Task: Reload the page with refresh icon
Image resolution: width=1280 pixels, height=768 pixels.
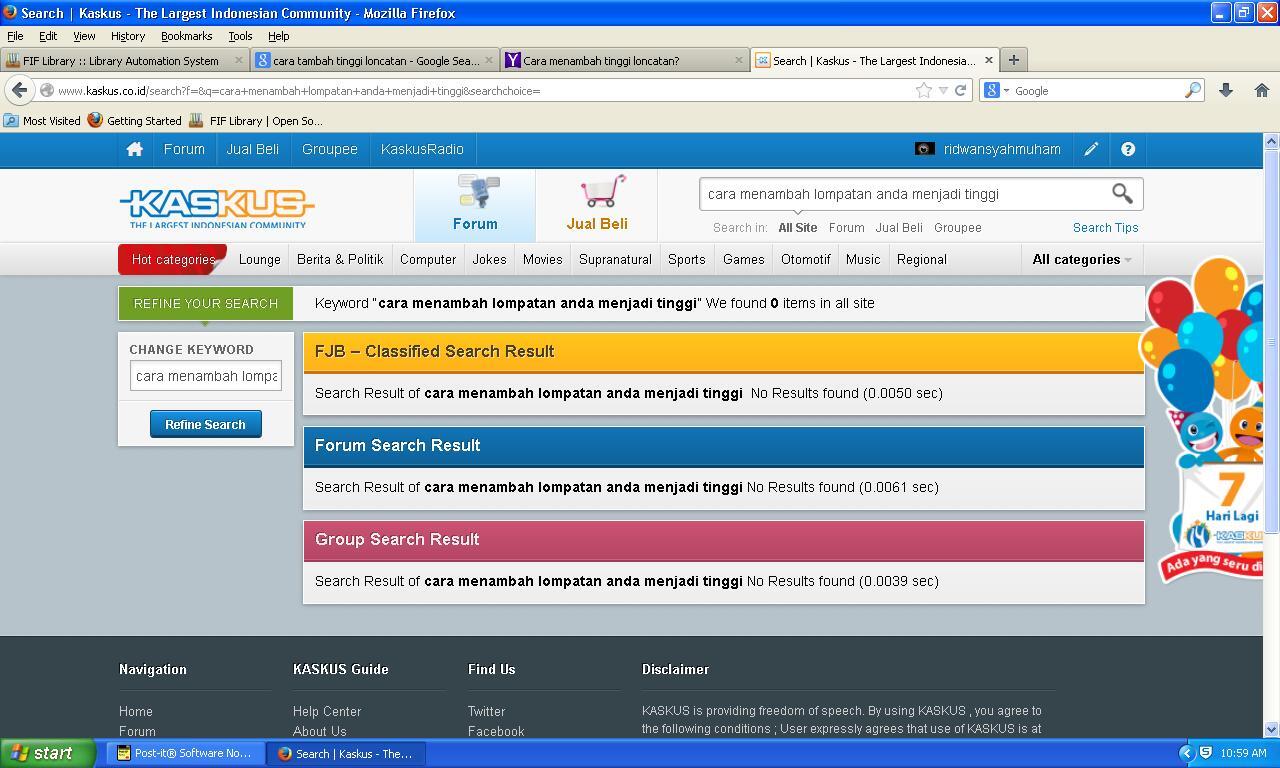Action: (960, 90)
